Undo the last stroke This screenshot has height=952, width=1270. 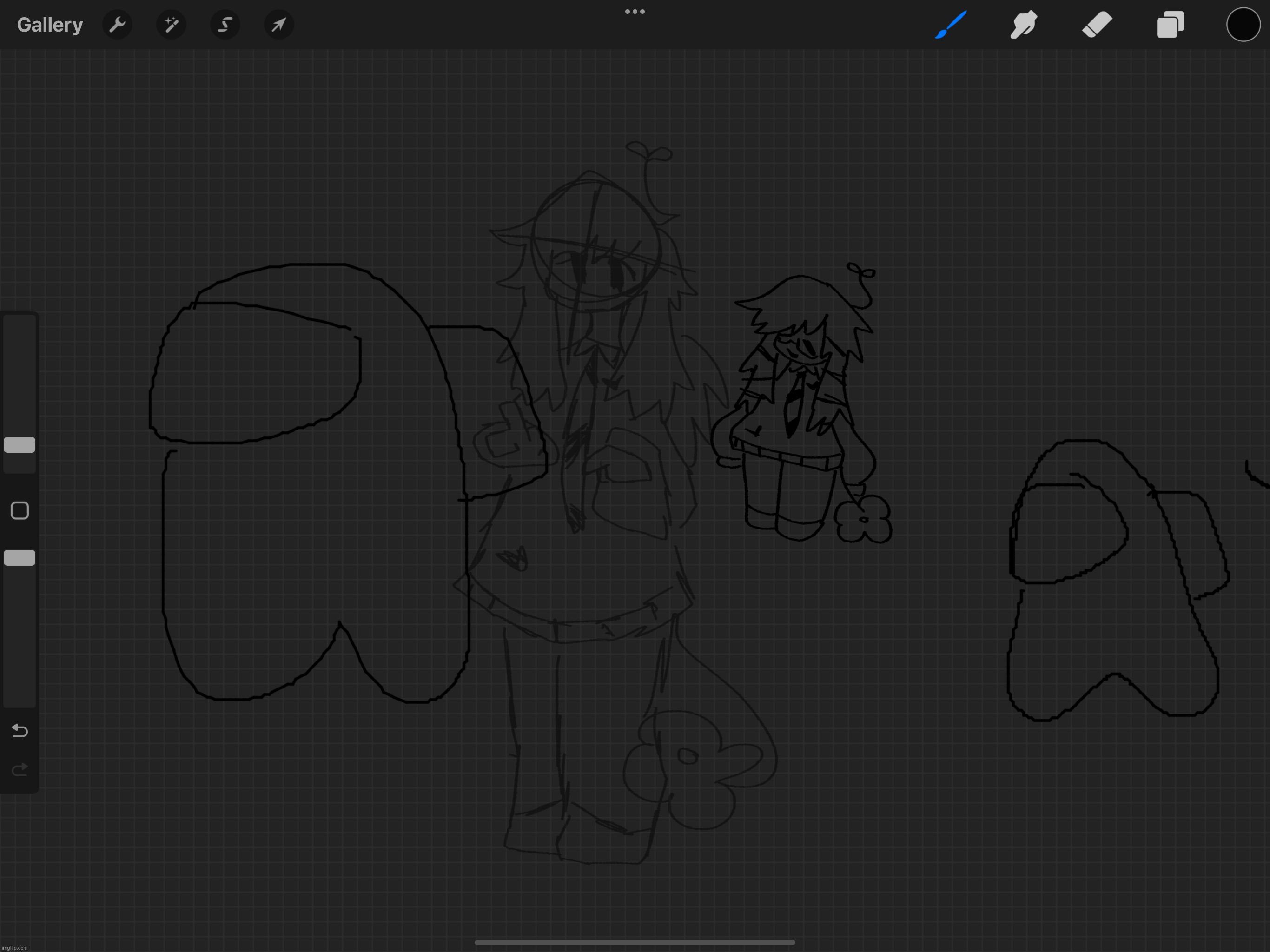coord(20,730)
